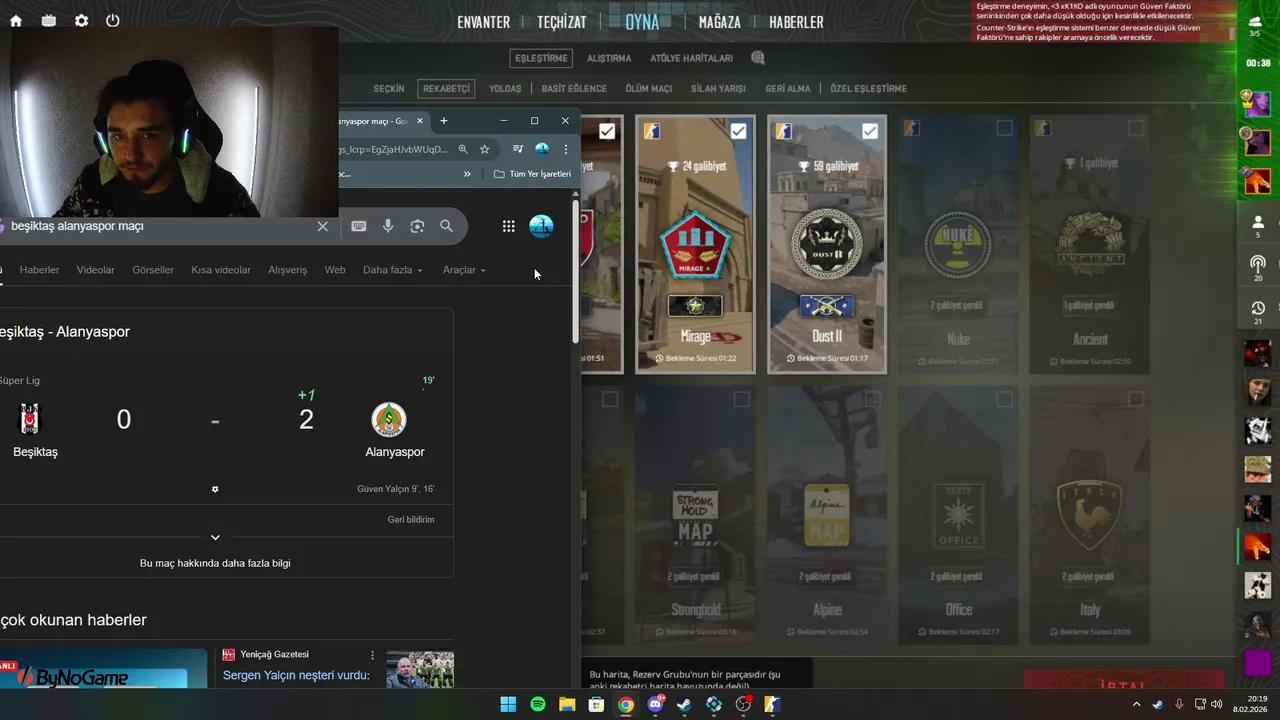Click the İPTAL cancel button
This screenshot has height=720, width=1280.
[x=1123, y=682]
